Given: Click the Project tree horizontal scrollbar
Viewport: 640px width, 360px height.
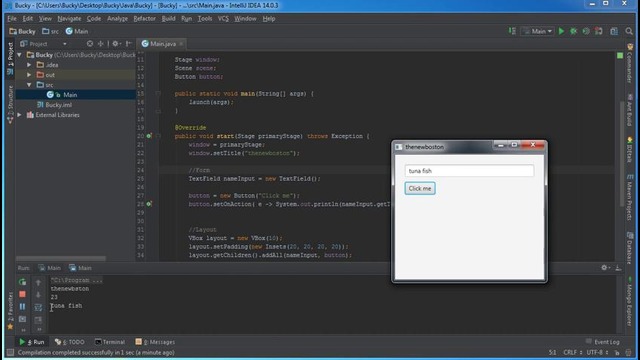Looking at the screenshot, I should 61,258.
